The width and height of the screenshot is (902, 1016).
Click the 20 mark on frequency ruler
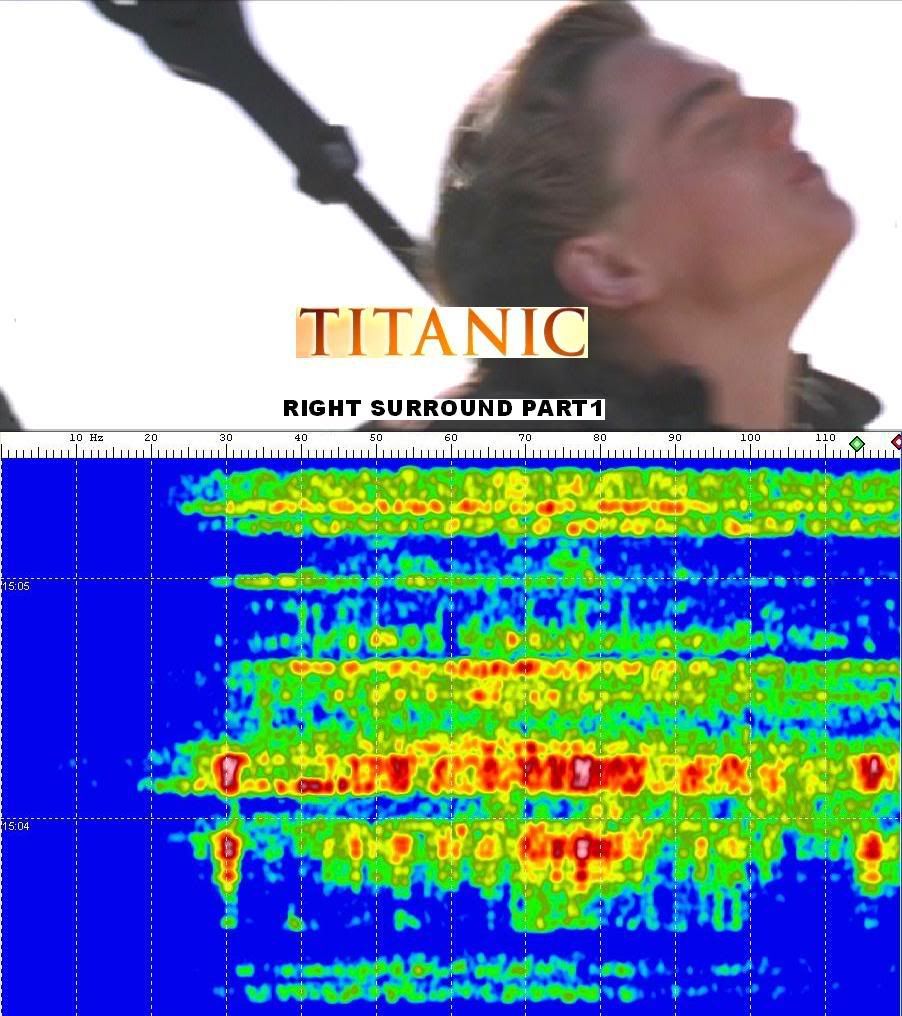pos(151,438)
